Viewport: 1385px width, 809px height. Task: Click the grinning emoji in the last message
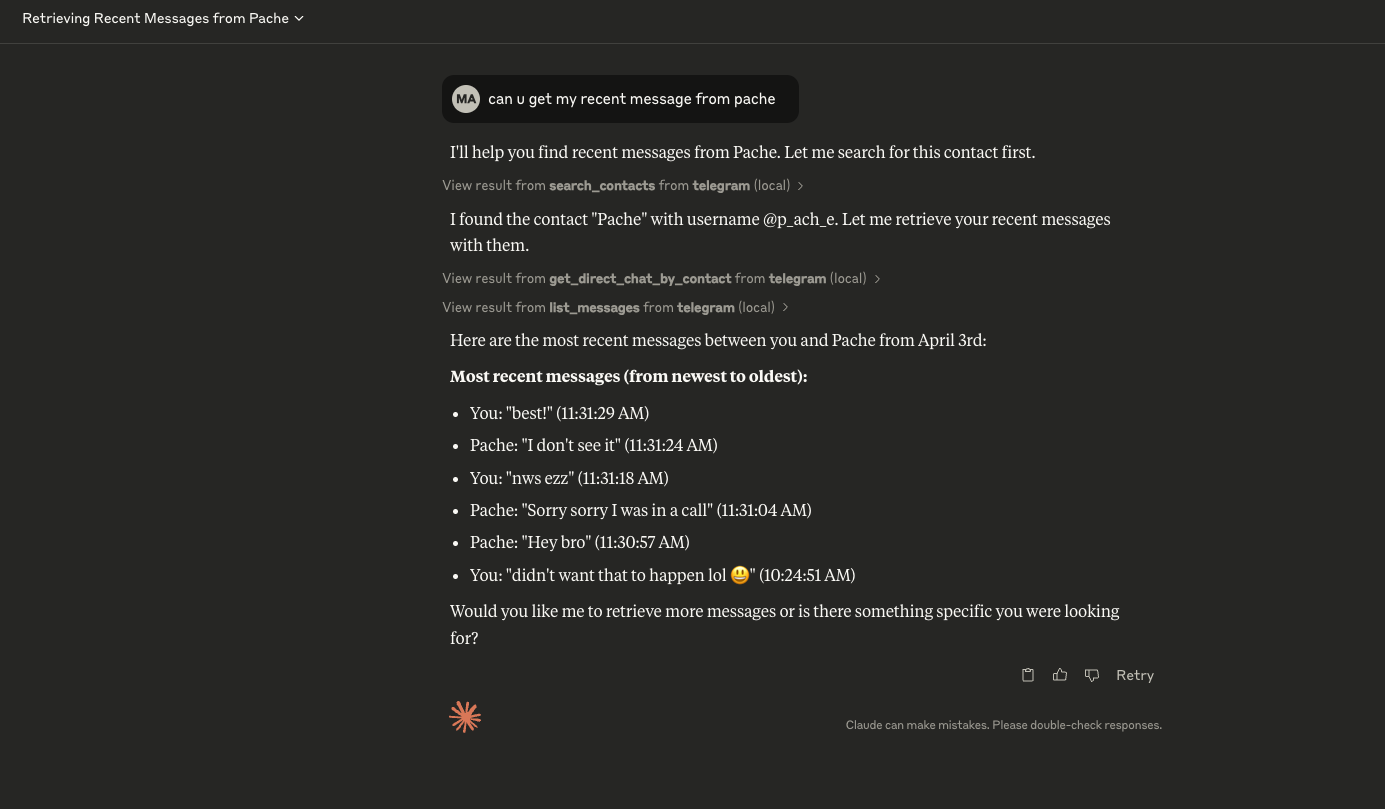tap(740, 575)
